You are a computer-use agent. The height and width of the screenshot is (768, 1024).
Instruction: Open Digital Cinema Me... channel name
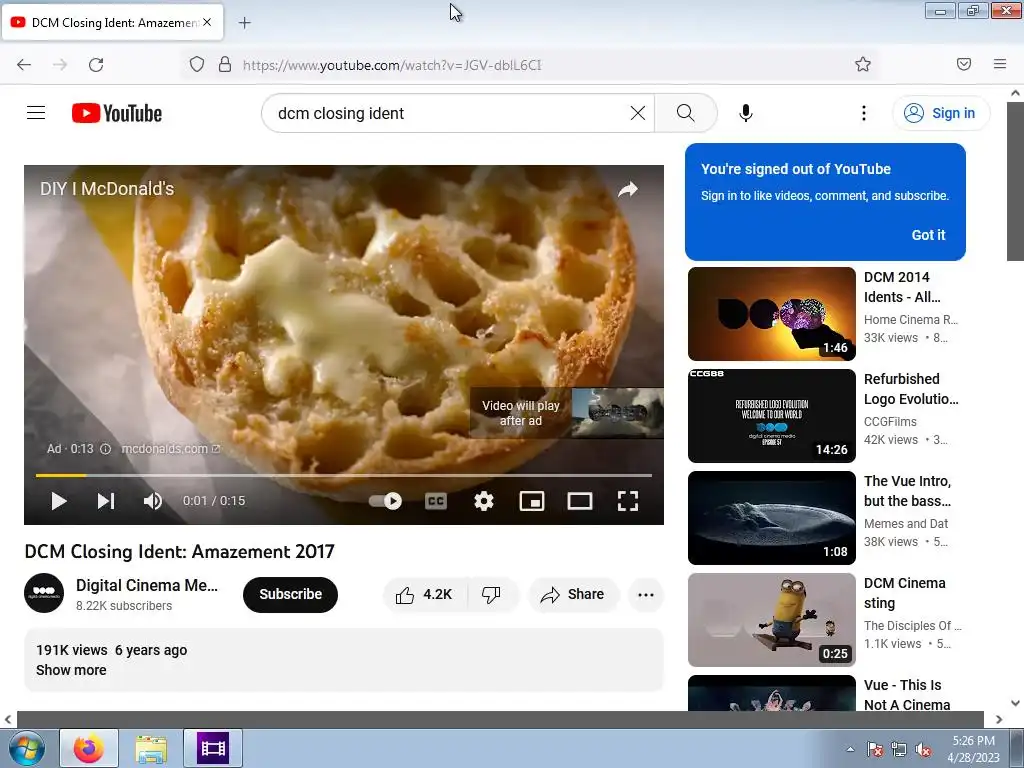tap(147, 585)
